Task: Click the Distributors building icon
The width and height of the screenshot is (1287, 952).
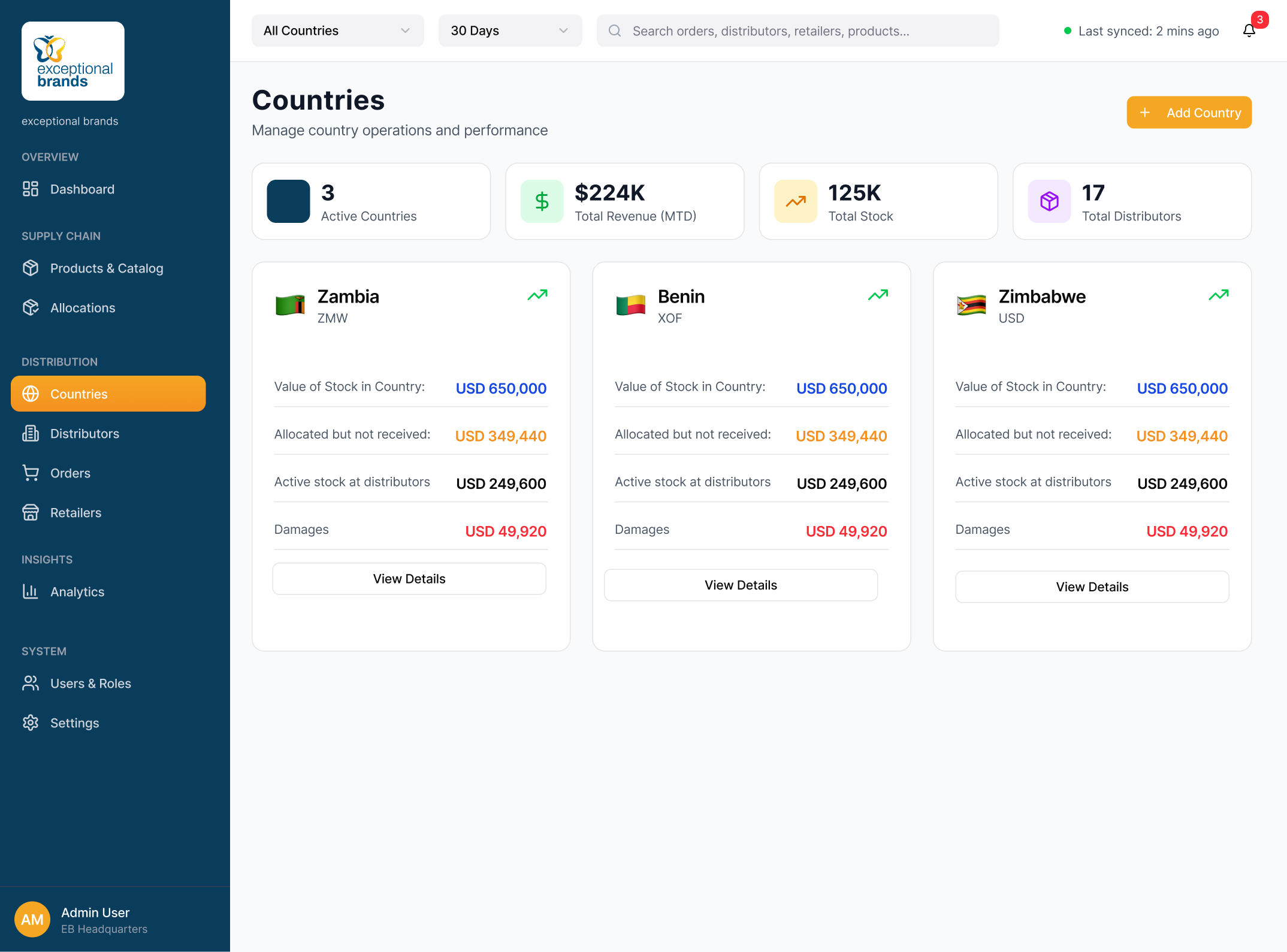Action: click(x=31, y=433)
